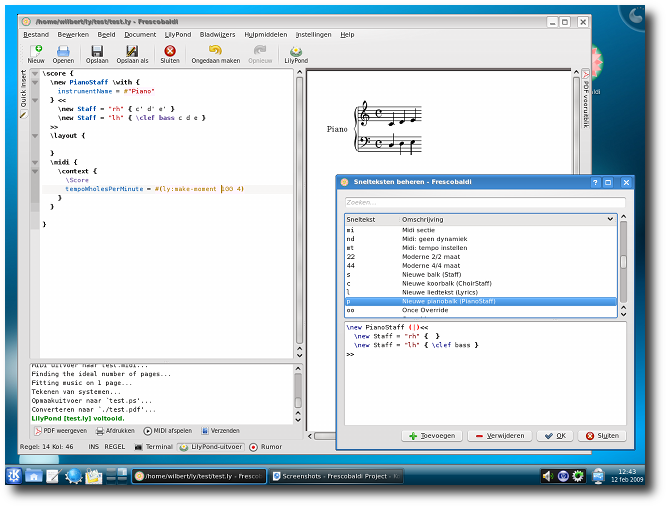Switch to Screenshots - Frescobaldi Project task

click(x=336, y=476)
